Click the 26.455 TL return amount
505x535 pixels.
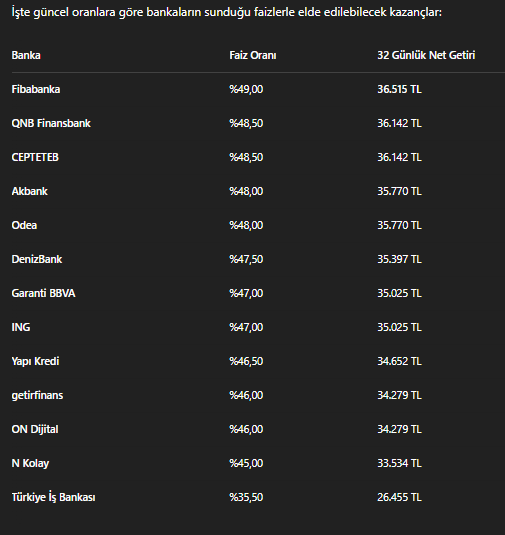click(399, 497)
